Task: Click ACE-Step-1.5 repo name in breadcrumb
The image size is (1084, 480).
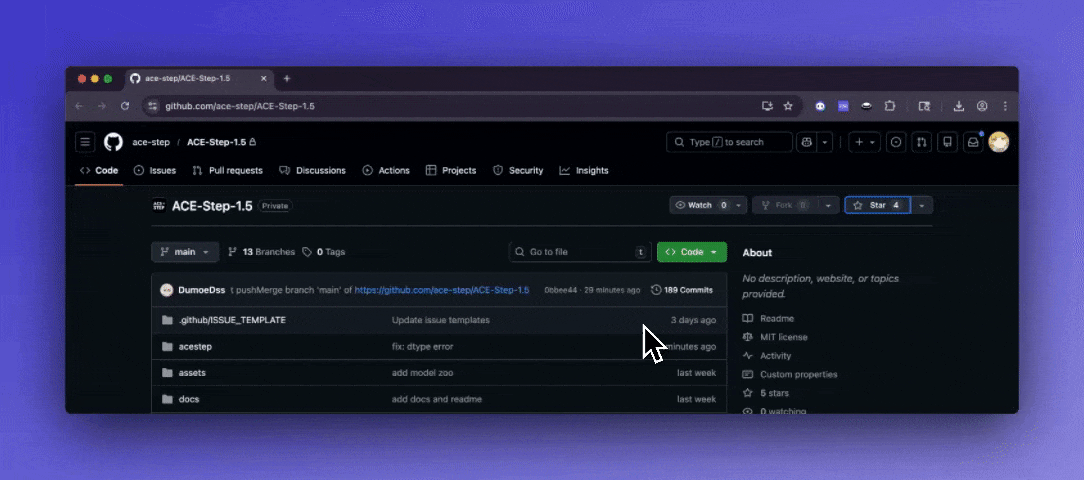Action: [216, 142]
